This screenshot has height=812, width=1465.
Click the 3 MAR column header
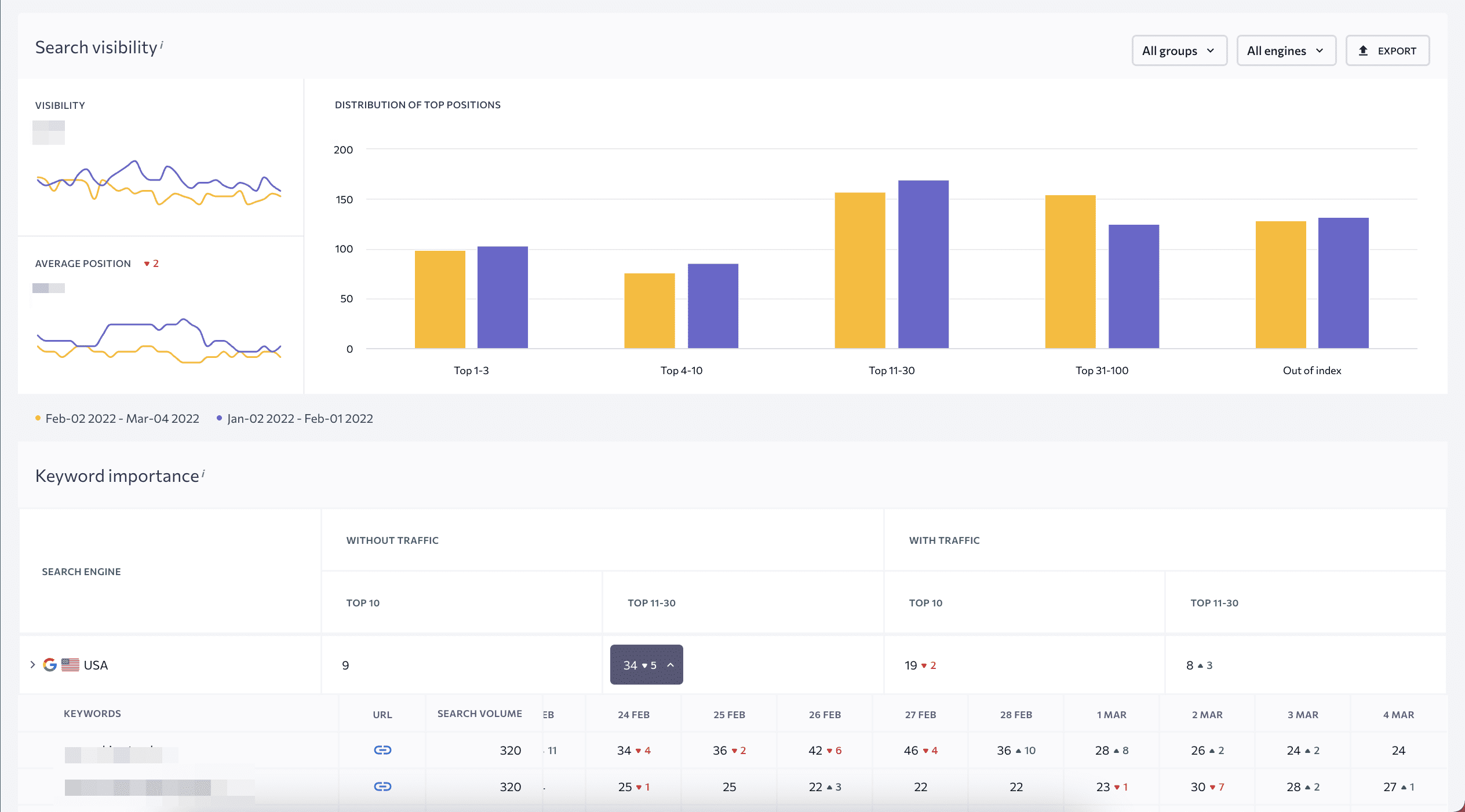(1303, 715)
